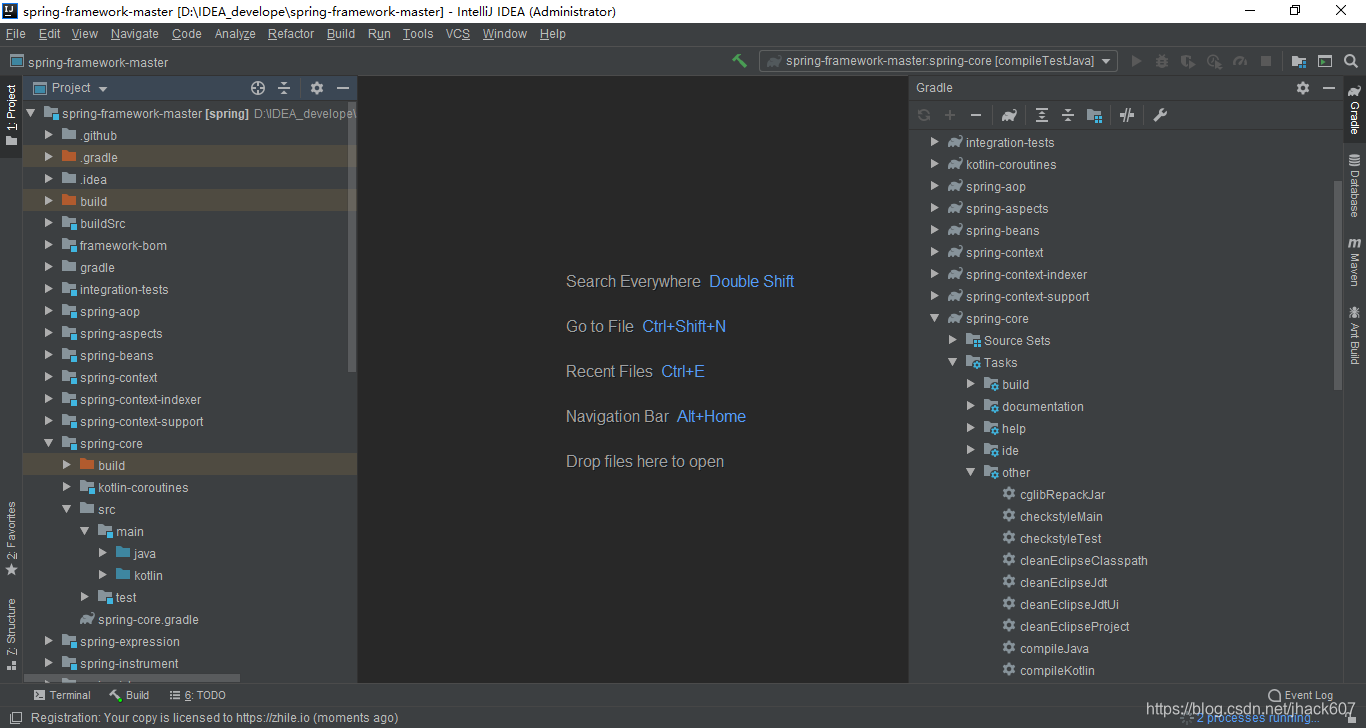Screen dimensions: 1366x728
Task: Click Gradle toolbar folder icon with blue squares
Action: 1094,115
